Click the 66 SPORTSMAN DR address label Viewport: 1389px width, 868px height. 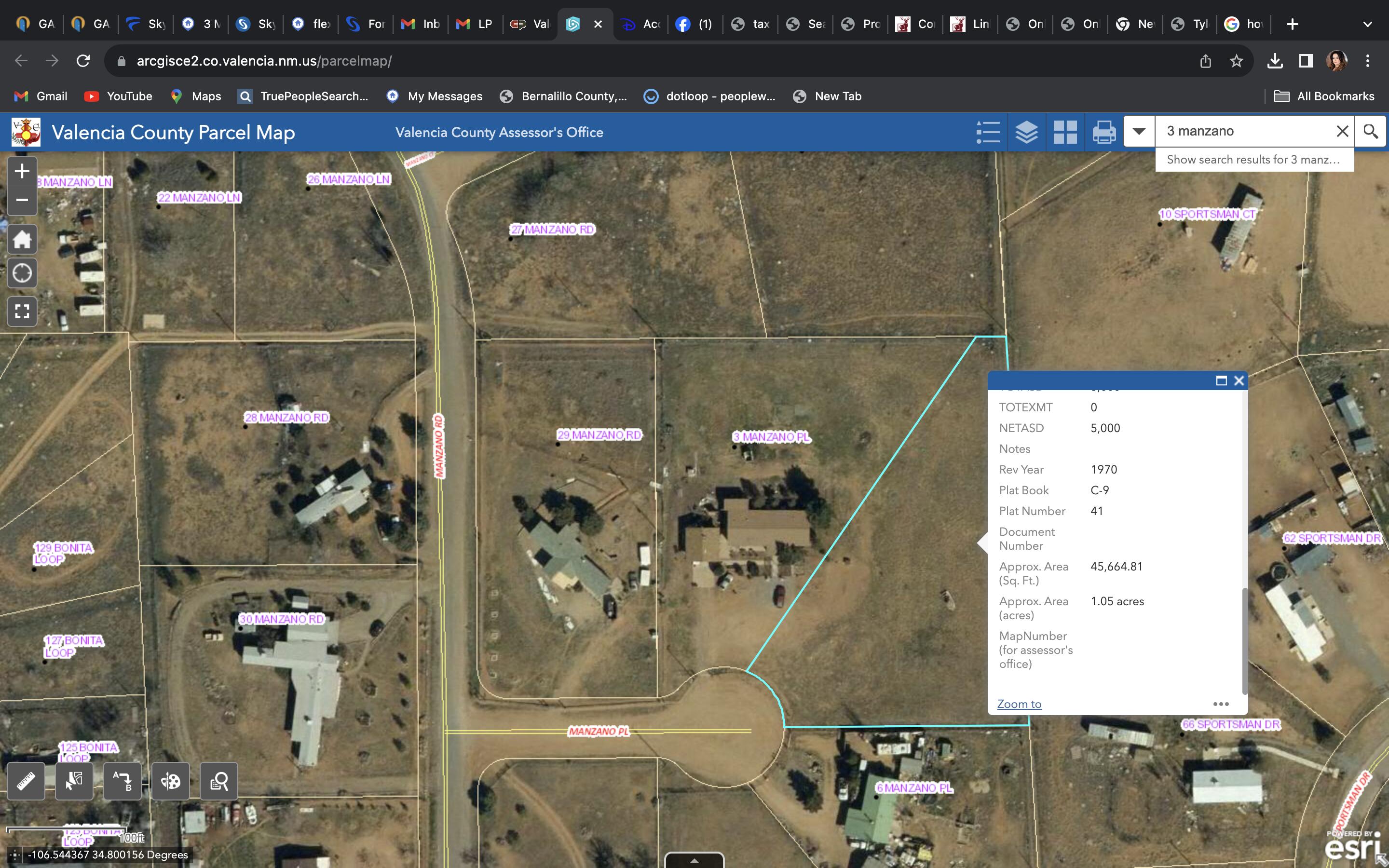point(1231,724)
